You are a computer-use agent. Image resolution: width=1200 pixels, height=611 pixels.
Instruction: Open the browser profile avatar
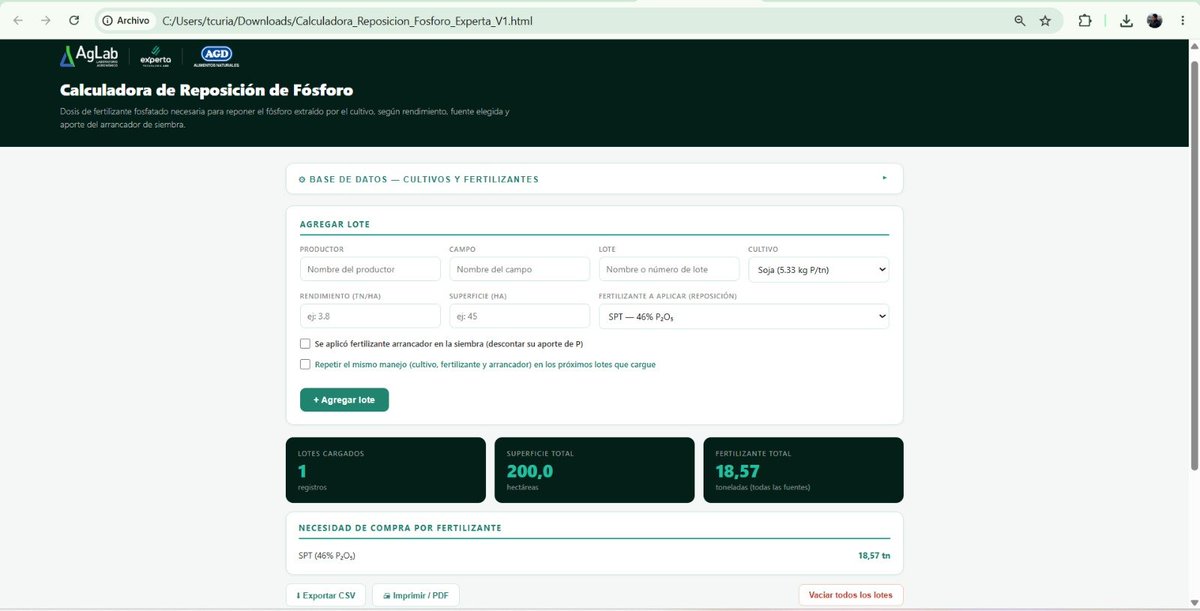tap(1154, 20)
